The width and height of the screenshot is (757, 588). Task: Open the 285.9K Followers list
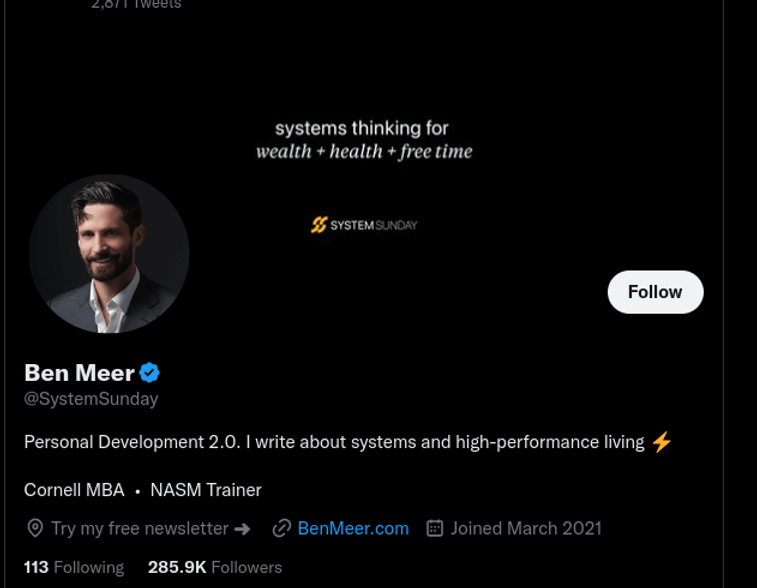click(215, 567)
